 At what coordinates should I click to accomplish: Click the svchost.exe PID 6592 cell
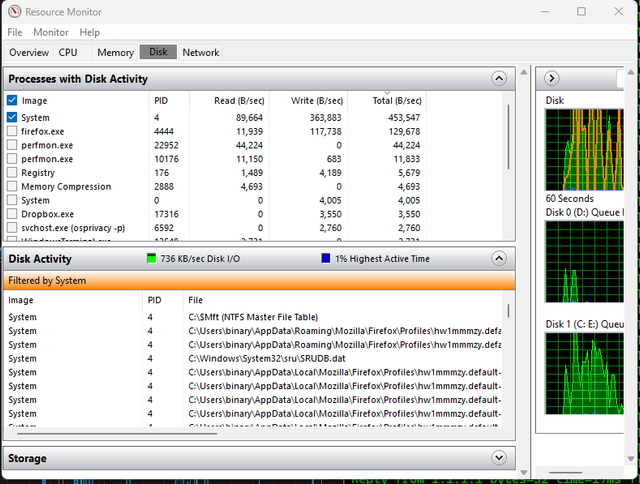[x=164, y=228]
